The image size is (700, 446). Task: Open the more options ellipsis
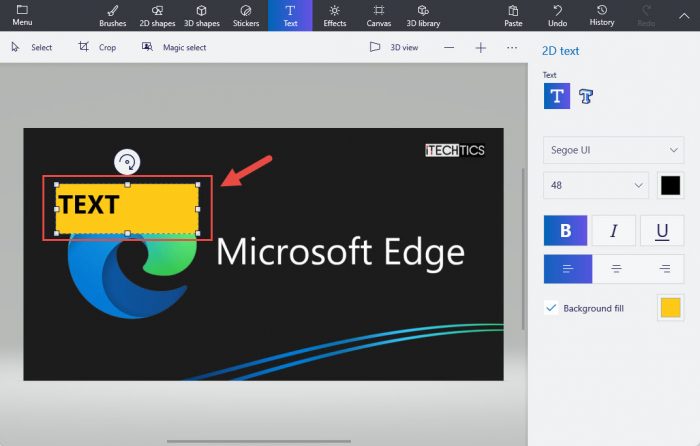point(512,47)
